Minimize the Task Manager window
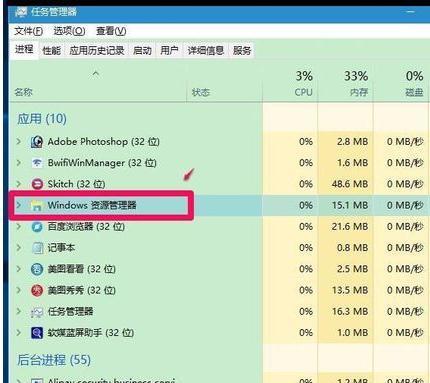The height and width of the screenshot is (383, 430). (410, 12)
